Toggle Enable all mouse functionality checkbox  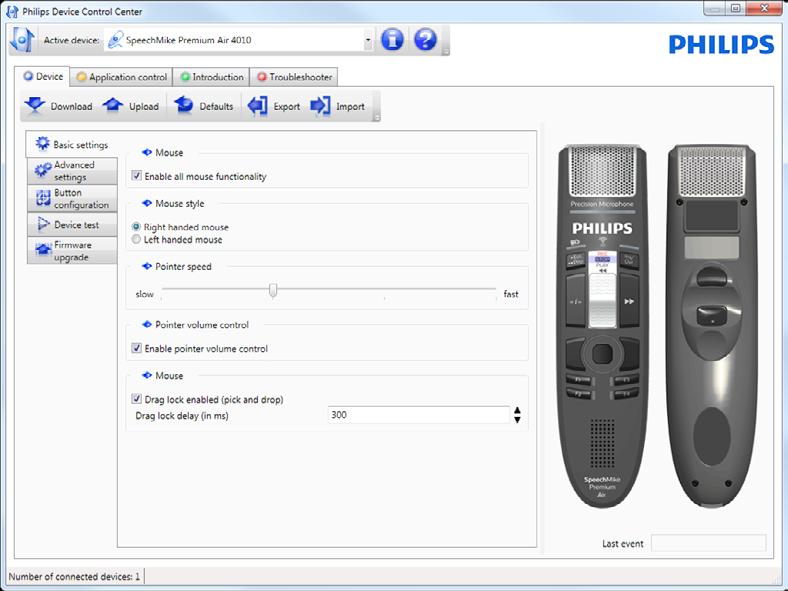(136, 175)
